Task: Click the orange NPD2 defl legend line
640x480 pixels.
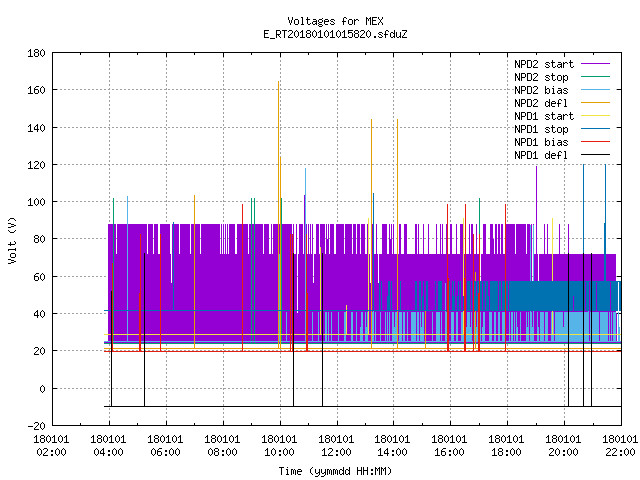Action: [x=595, y=102]
